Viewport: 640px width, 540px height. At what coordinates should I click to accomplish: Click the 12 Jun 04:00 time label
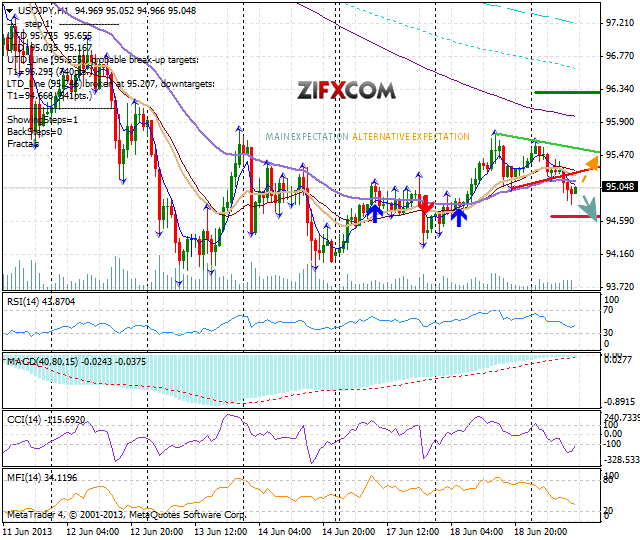coord(92,532)
